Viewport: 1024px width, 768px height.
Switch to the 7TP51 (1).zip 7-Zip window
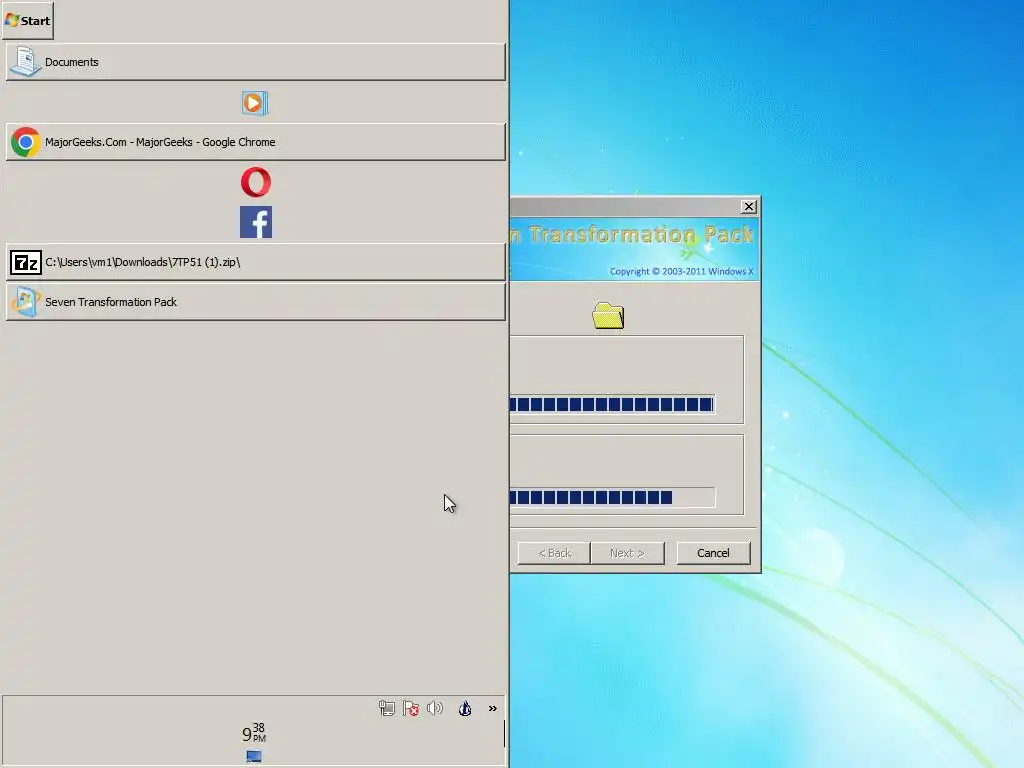(x=255, y=263)
